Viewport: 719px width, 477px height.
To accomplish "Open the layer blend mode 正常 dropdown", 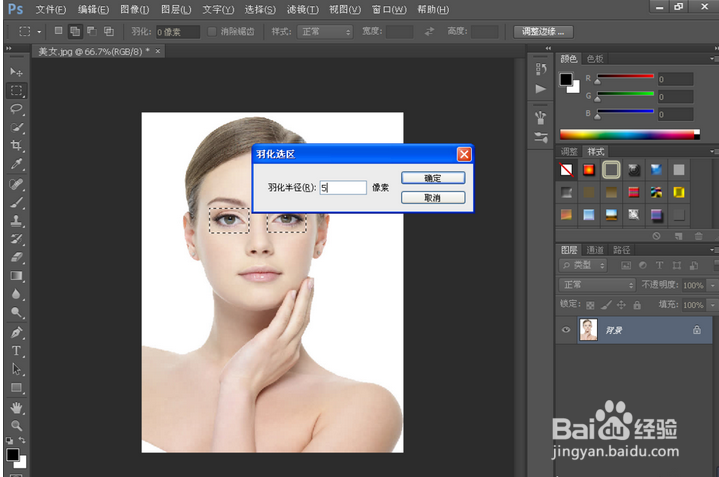I will click(x=596, y=285).
